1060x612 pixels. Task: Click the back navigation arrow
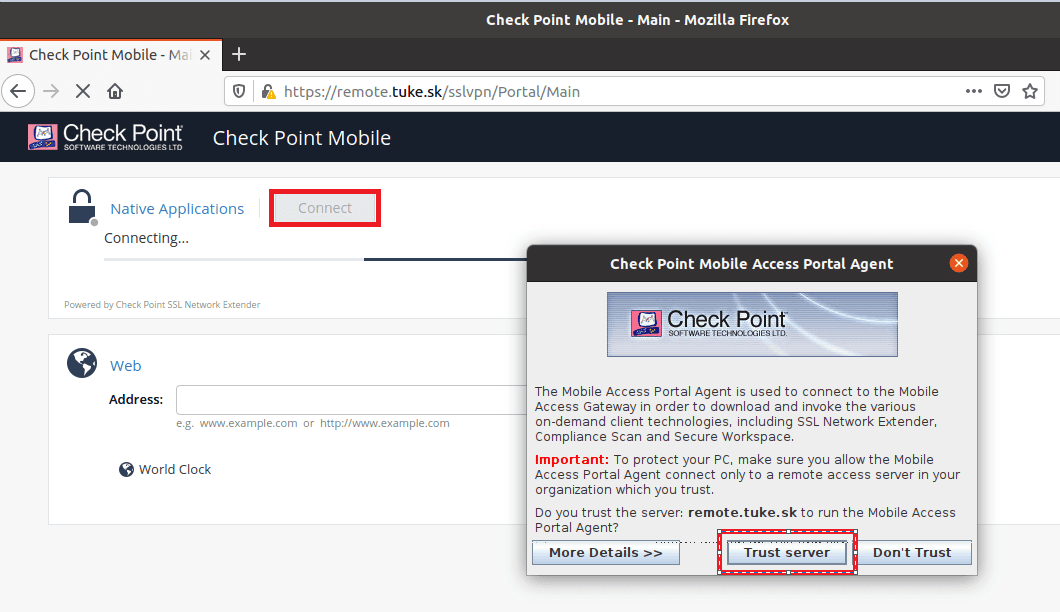(x=18, y=91)
